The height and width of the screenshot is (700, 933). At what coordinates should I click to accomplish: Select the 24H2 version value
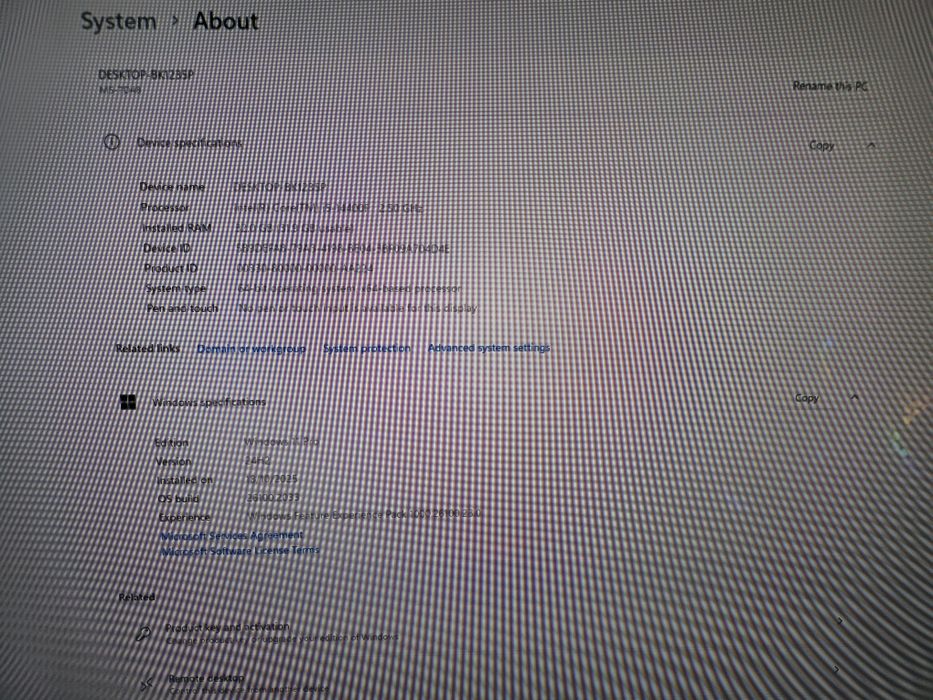[x=258, y=460]
